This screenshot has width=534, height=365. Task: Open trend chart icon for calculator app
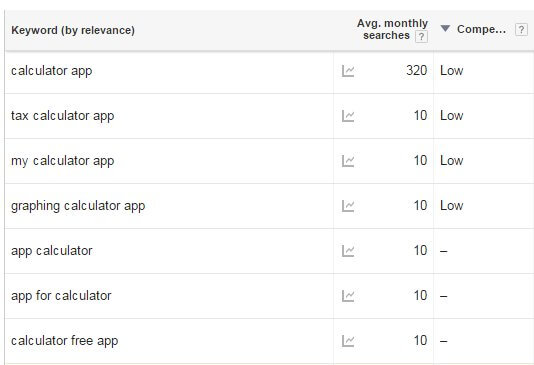click(x=348, y=71)
